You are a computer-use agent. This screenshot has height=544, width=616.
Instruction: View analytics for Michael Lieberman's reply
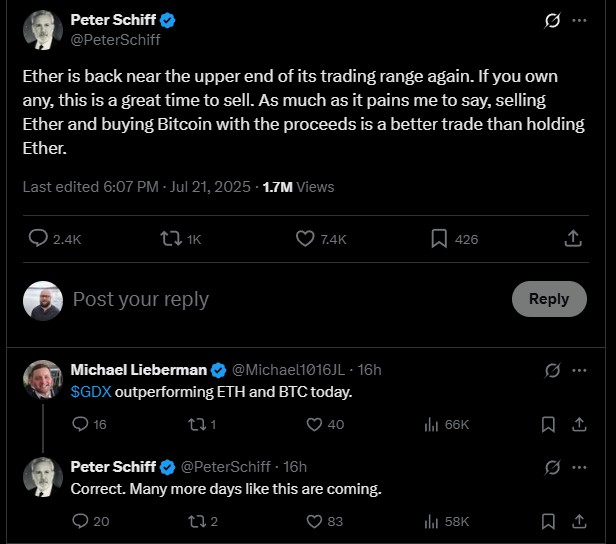coord(432,425)
